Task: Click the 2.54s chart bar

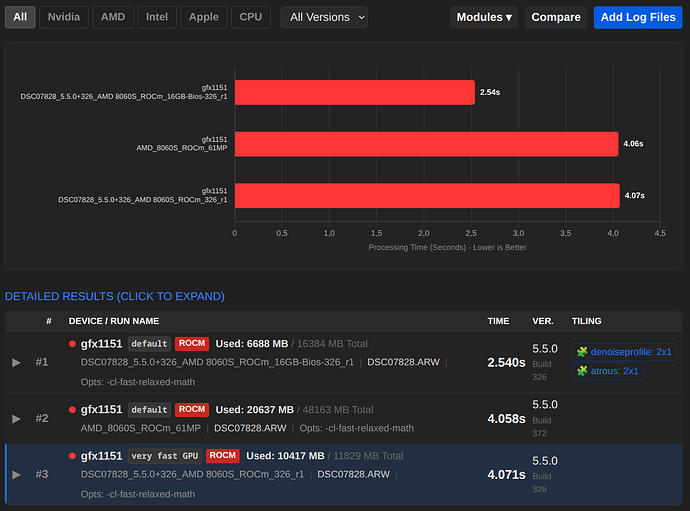Action: point(355,92)
